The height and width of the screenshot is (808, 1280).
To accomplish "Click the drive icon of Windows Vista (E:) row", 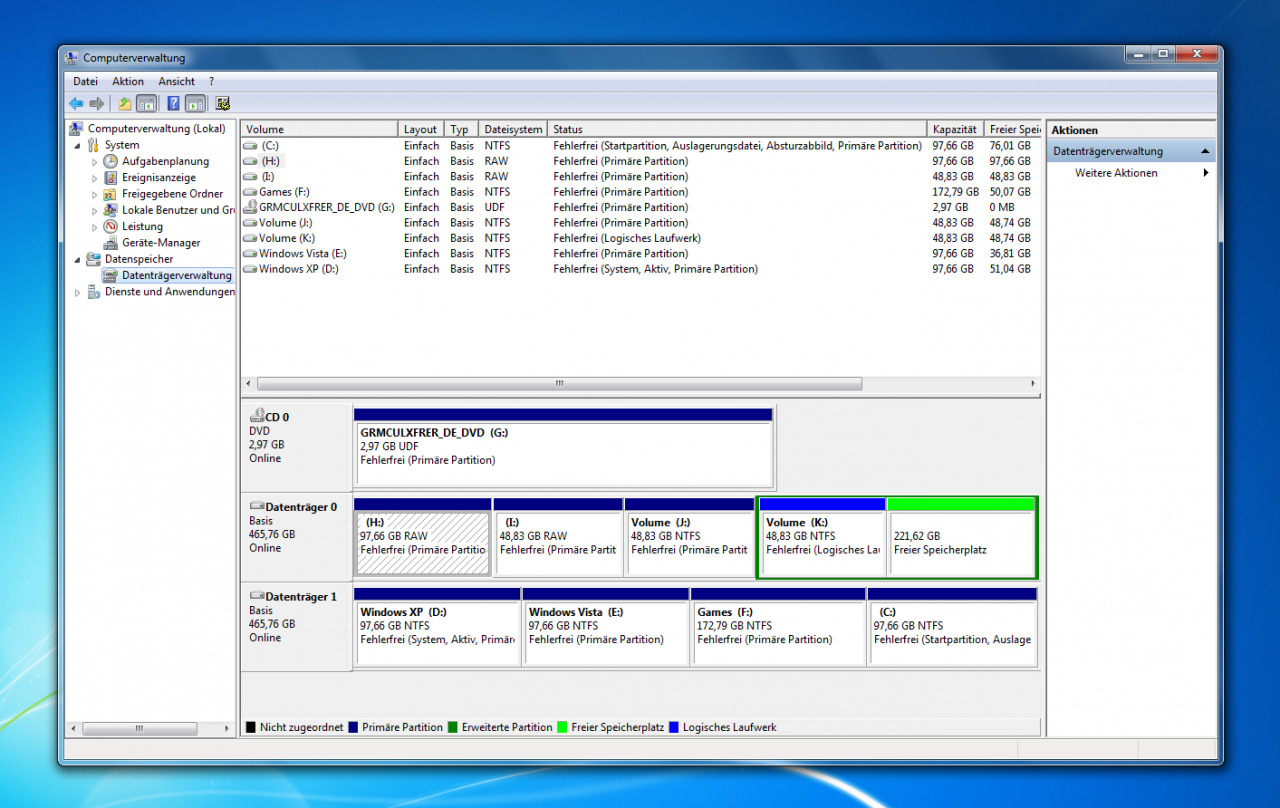I will click(x=250, y=253).
